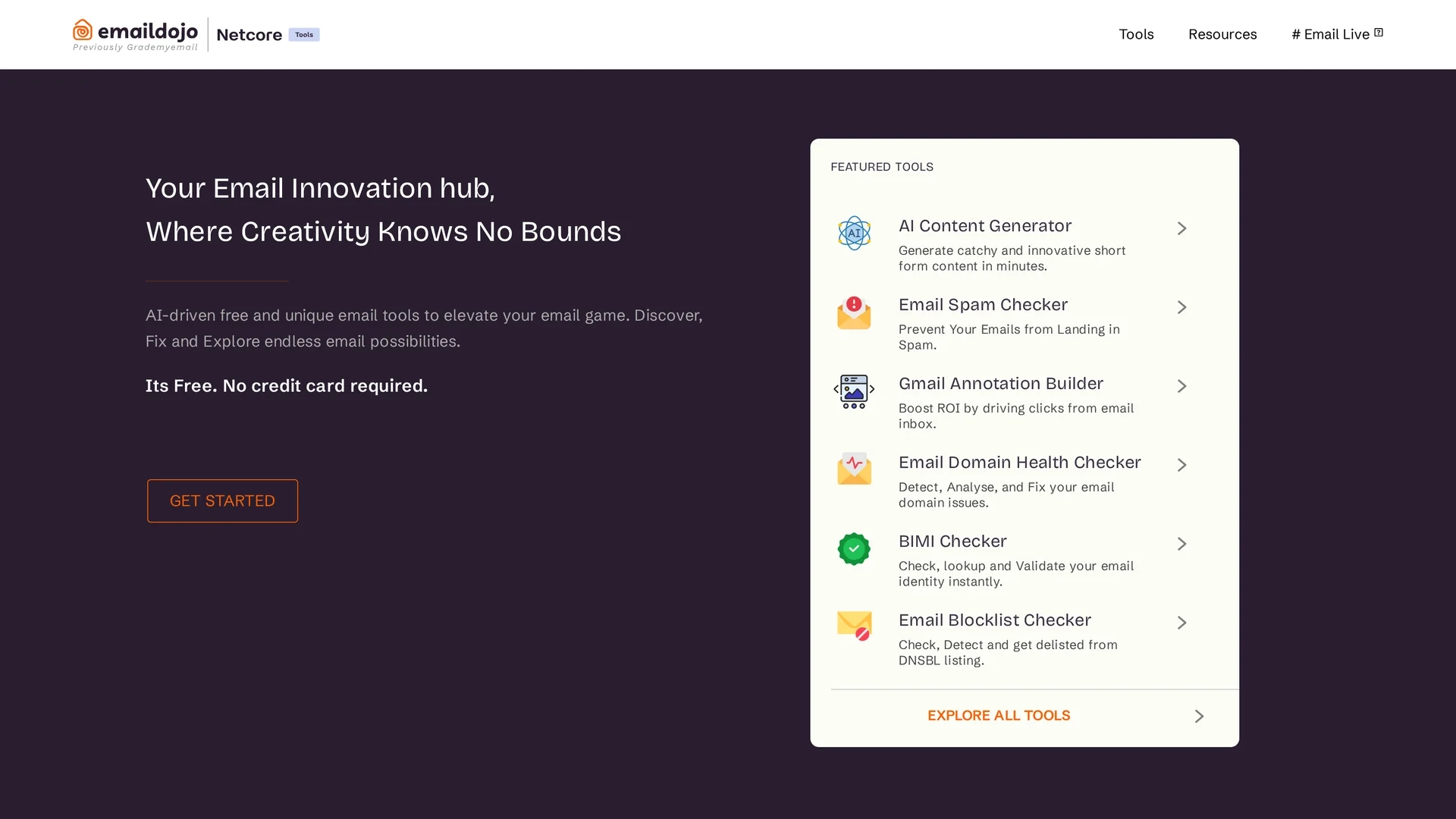
Task: Click the Netcore Tools logo
Action: (x=268, y=34)
